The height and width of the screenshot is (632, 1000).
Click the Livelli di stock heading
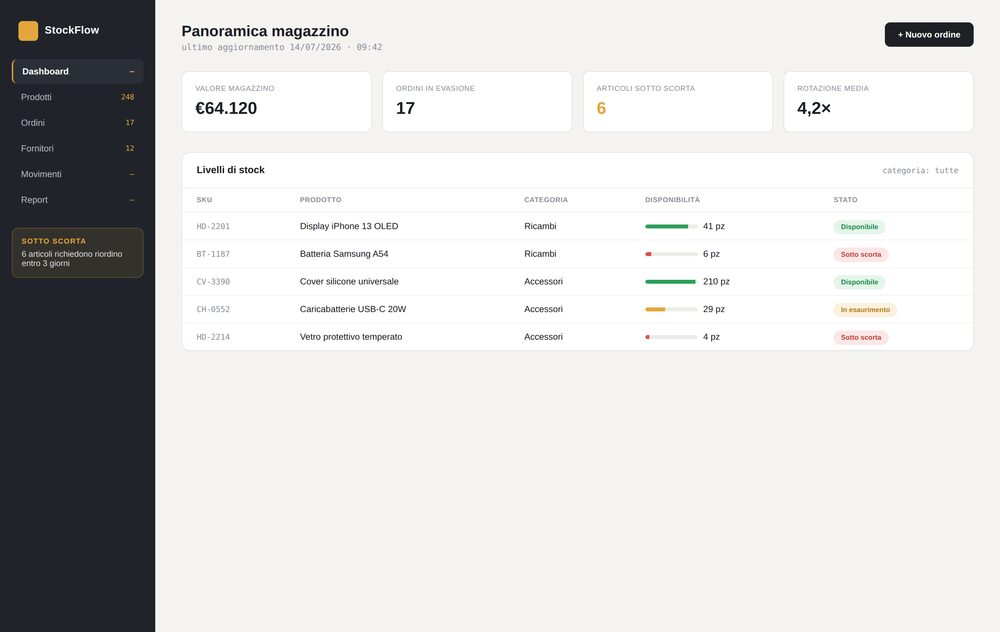(230, 170)
